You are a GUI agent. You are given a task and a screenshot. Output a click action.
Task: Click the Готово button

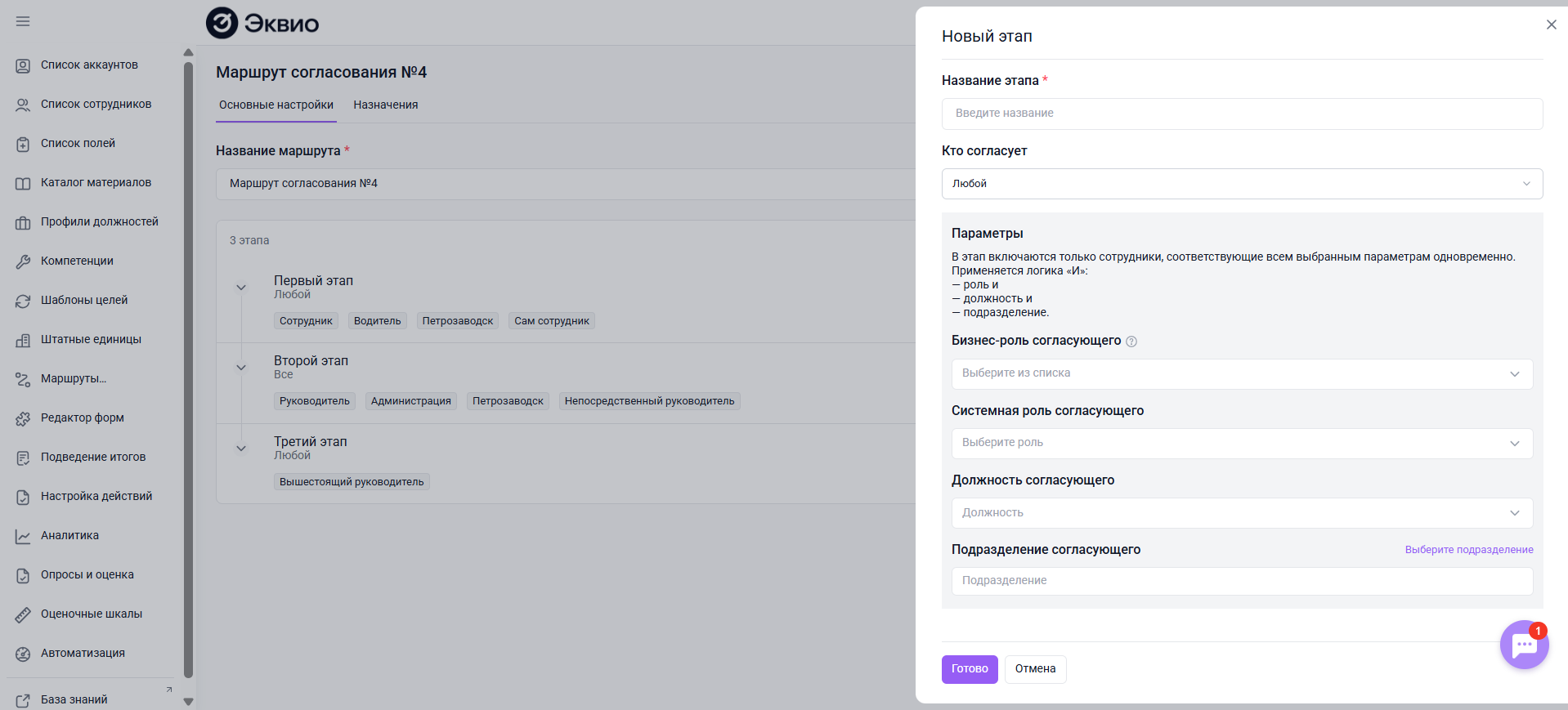(x=970, y=669)
